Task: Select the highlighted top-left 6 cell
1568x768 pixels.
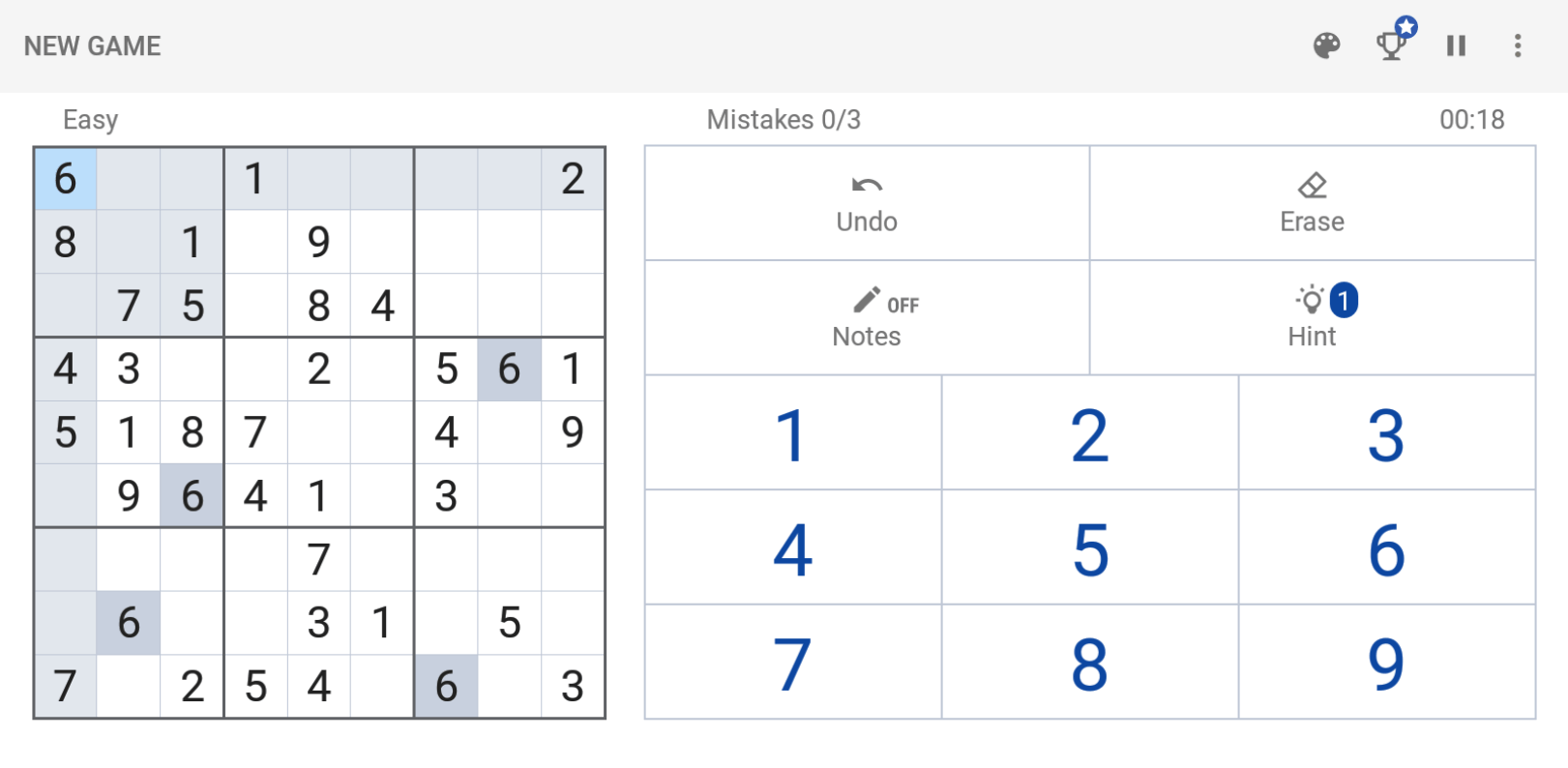Action: 65,179
